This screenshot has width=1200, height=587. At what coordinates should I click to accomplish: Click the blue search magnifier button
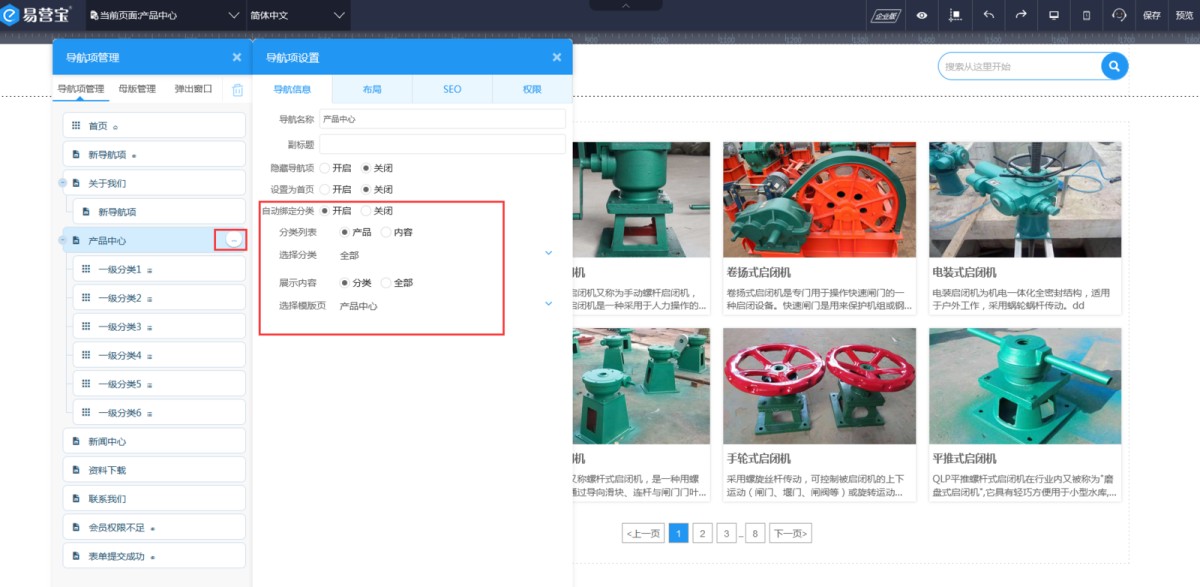1114,67
